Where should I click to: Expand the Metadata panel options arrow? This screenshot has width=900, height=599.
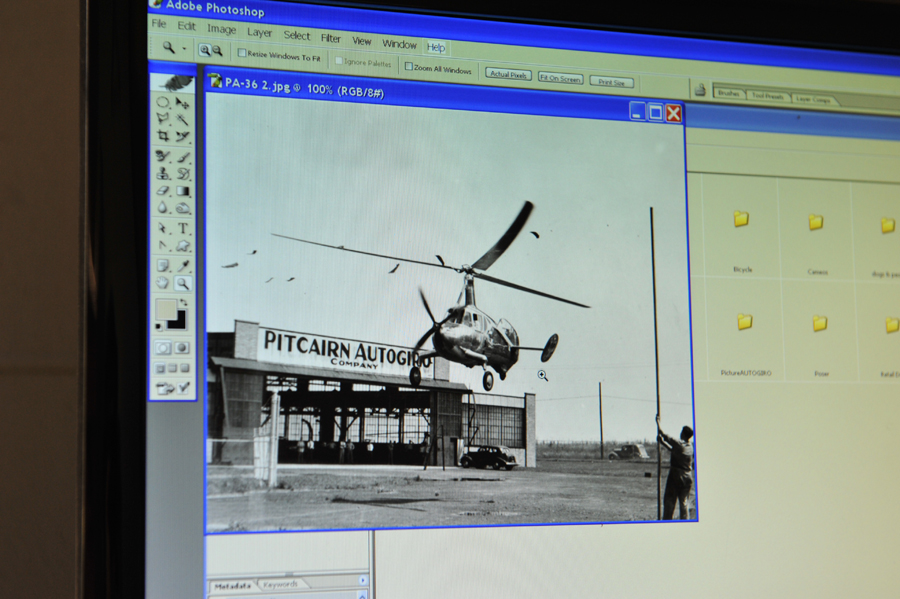pyautogui.click(x=362, y=580)
